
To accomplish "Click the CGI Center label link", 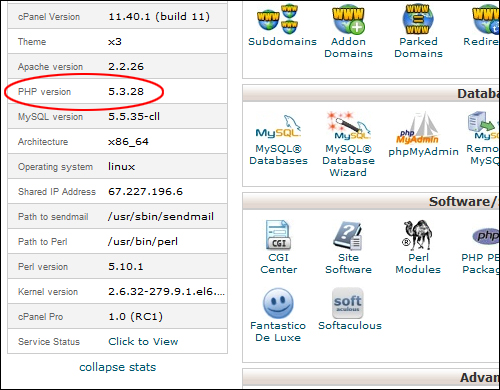I will click(279, 264).
